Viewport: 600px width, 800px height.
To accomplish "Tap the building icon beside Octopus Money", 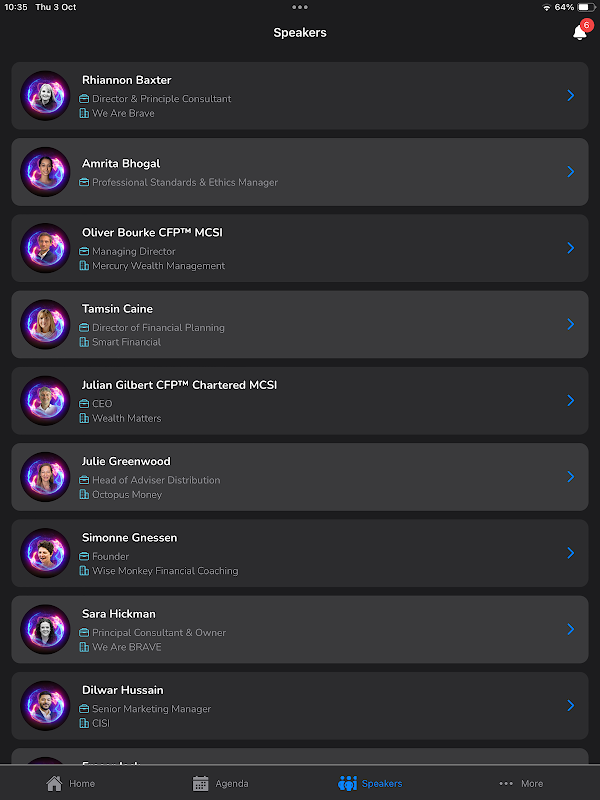I will click(84, 494).
